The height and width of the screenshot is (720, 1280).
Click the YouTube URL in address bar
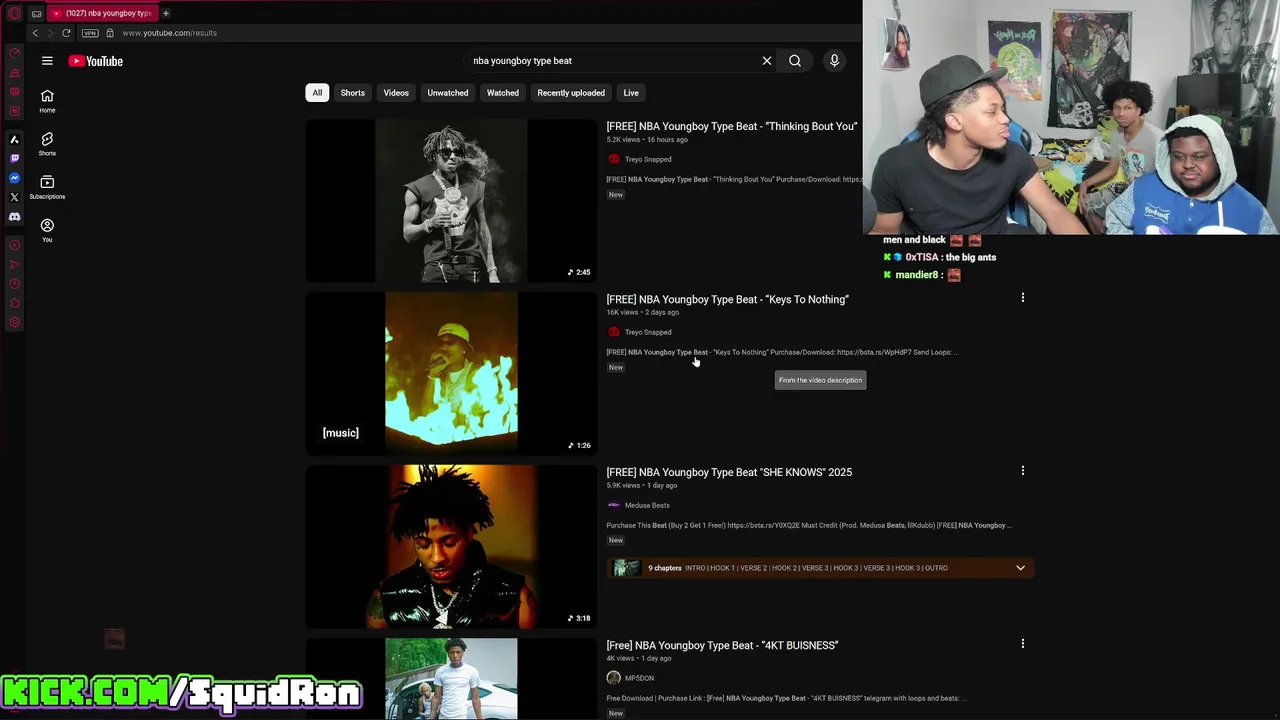pyautogui.click(x=169, y=33)
